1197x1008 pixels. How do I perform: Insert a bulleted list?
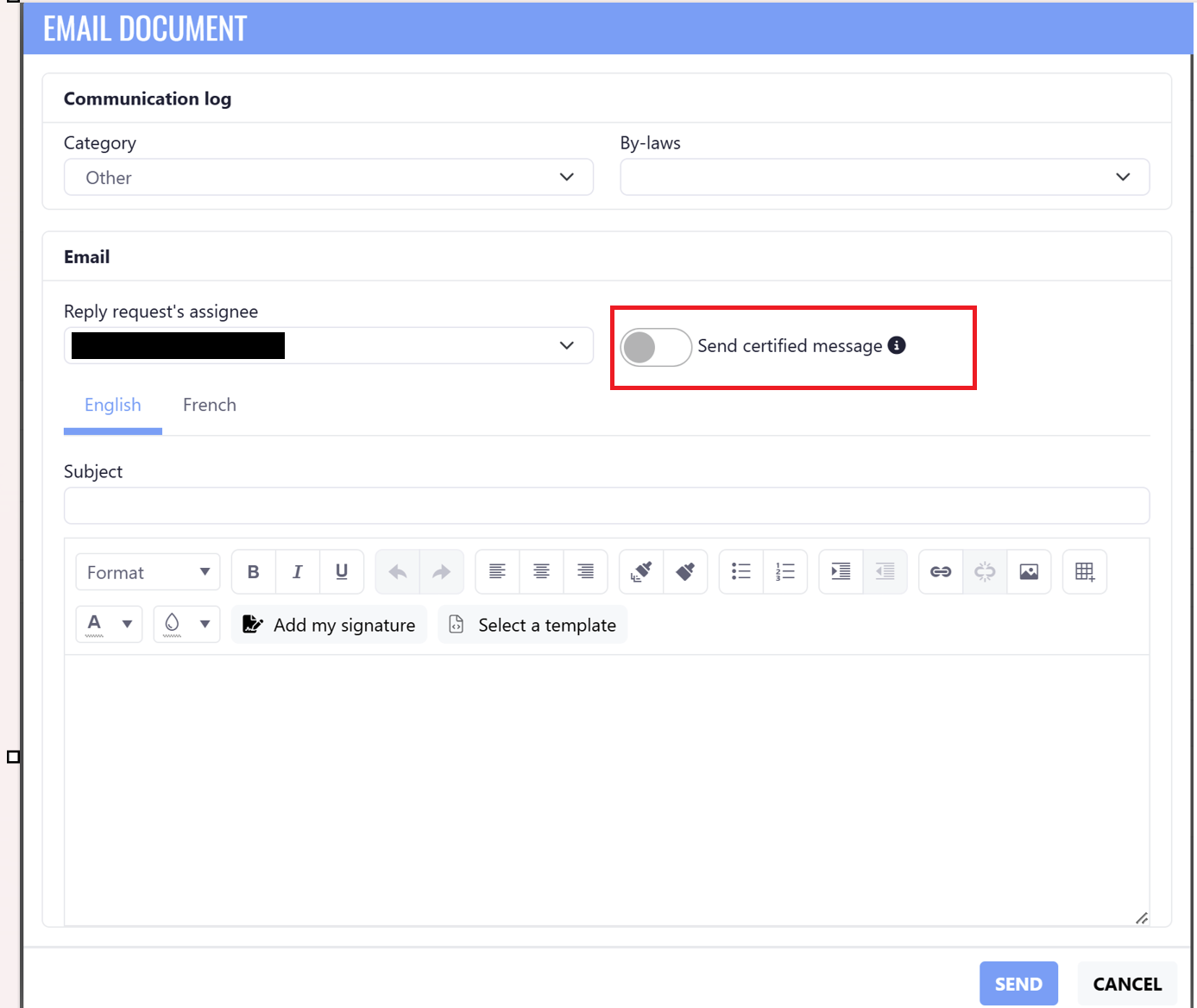pyautogui.click(x=741, y=571)
